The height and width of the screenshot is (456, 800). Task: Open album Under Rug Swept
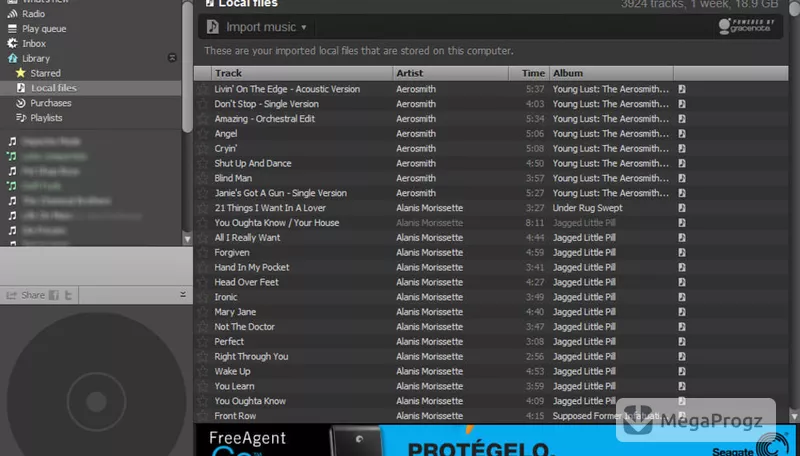point(587,208)
